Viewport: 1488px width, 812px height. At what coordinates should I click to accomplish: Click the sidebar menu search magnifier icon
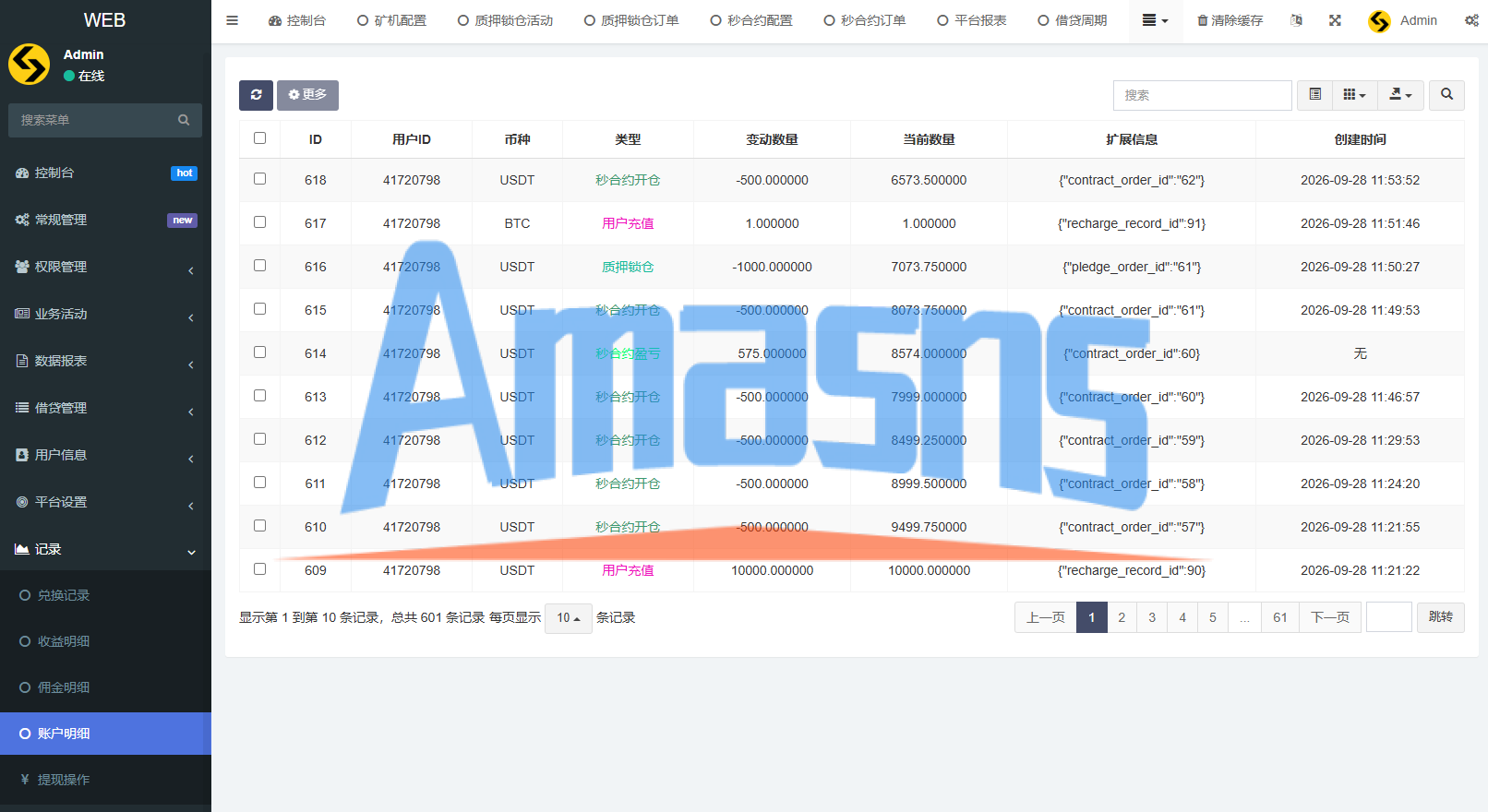184,120
